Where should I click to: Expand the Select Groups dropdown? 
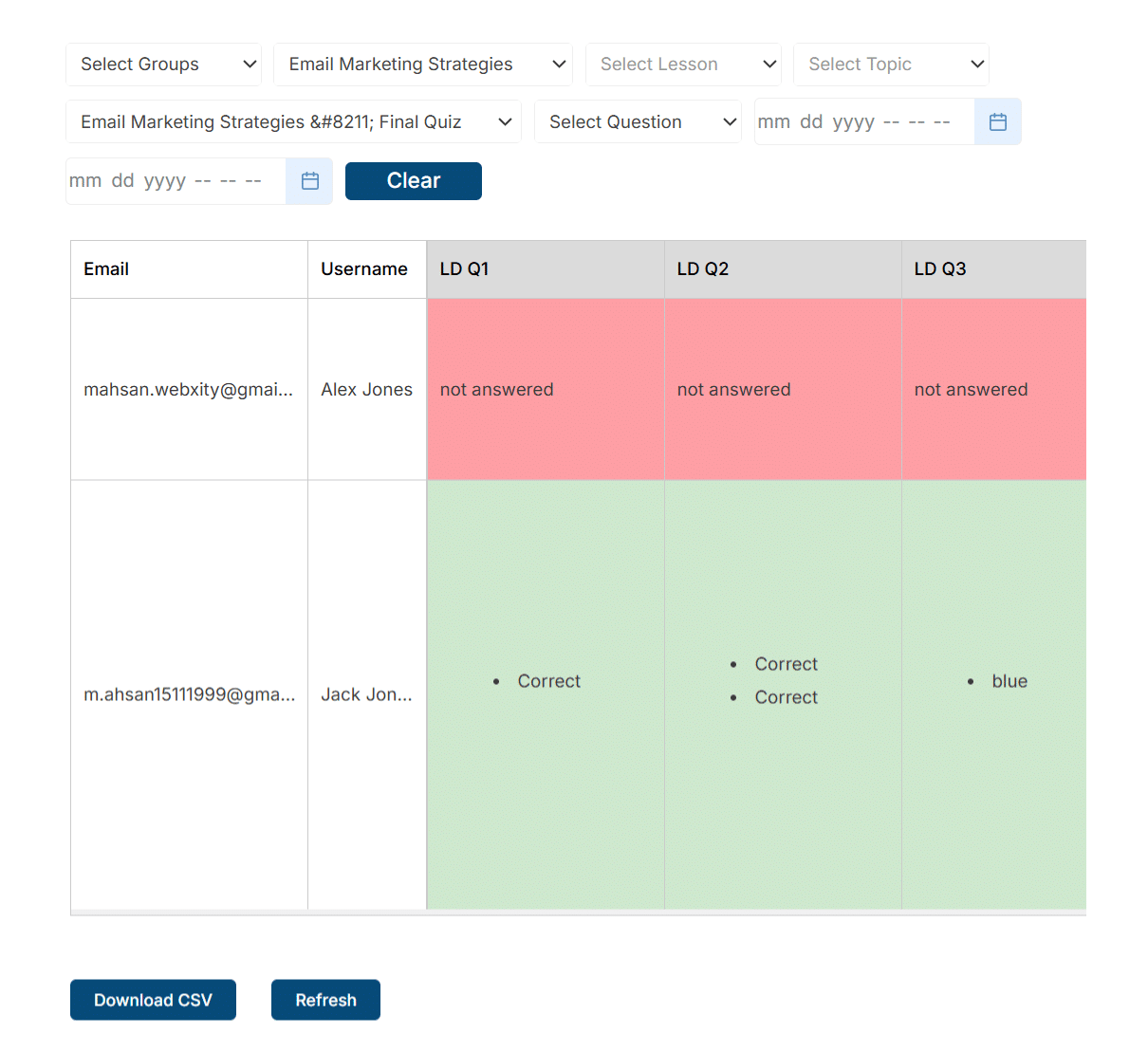pyautogui.click(x=163, y=65)
